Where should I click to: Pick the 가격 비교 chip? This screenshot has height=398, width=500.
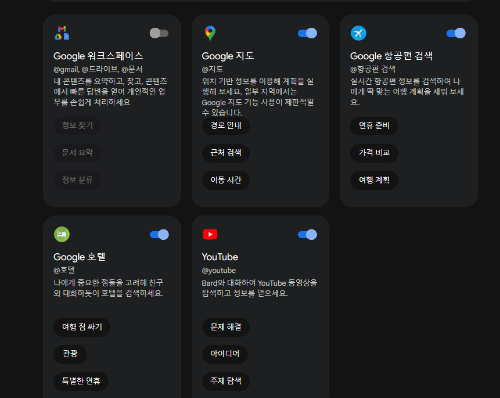pyautogui.click(x=374, y=153)
